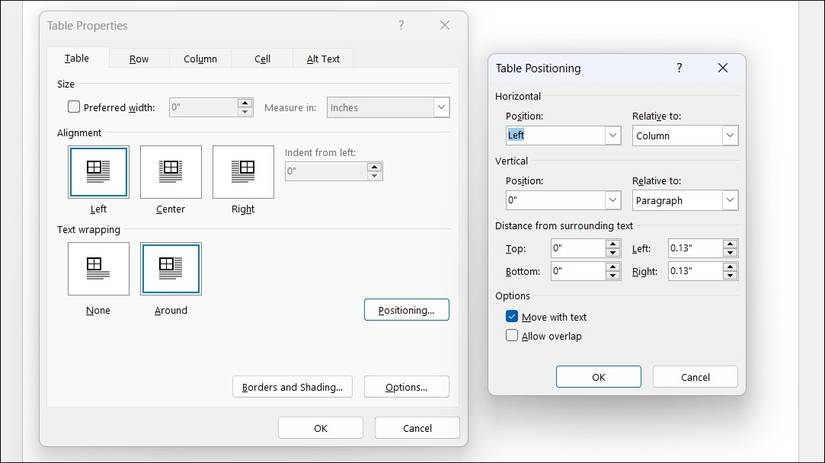
Task: Increase Top distance with up arrow
Action: 613,243
